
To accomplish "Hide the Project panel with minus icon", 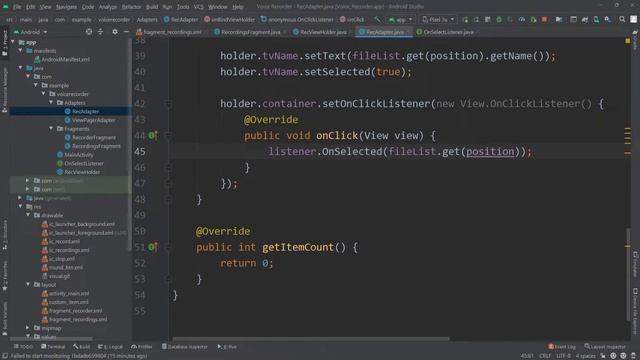I will click(126, 31).
